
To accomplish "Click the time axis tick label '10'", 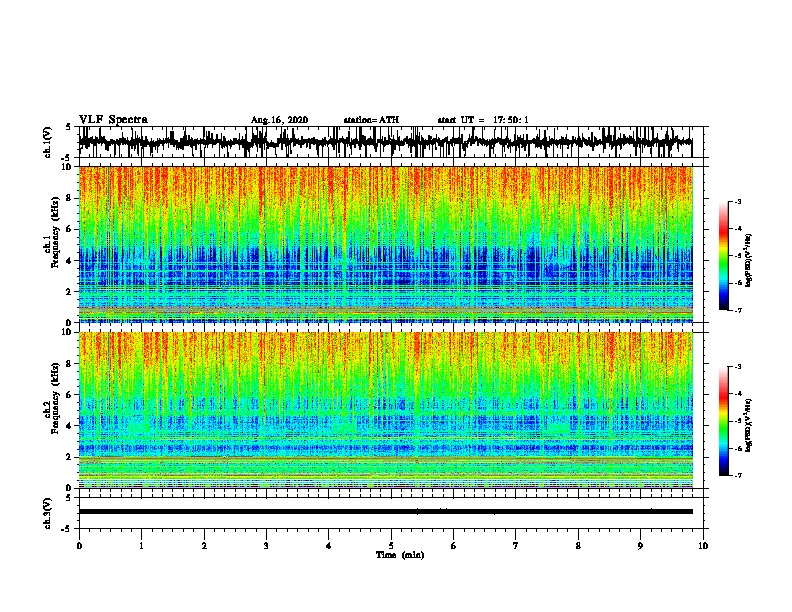I will 703,546.
